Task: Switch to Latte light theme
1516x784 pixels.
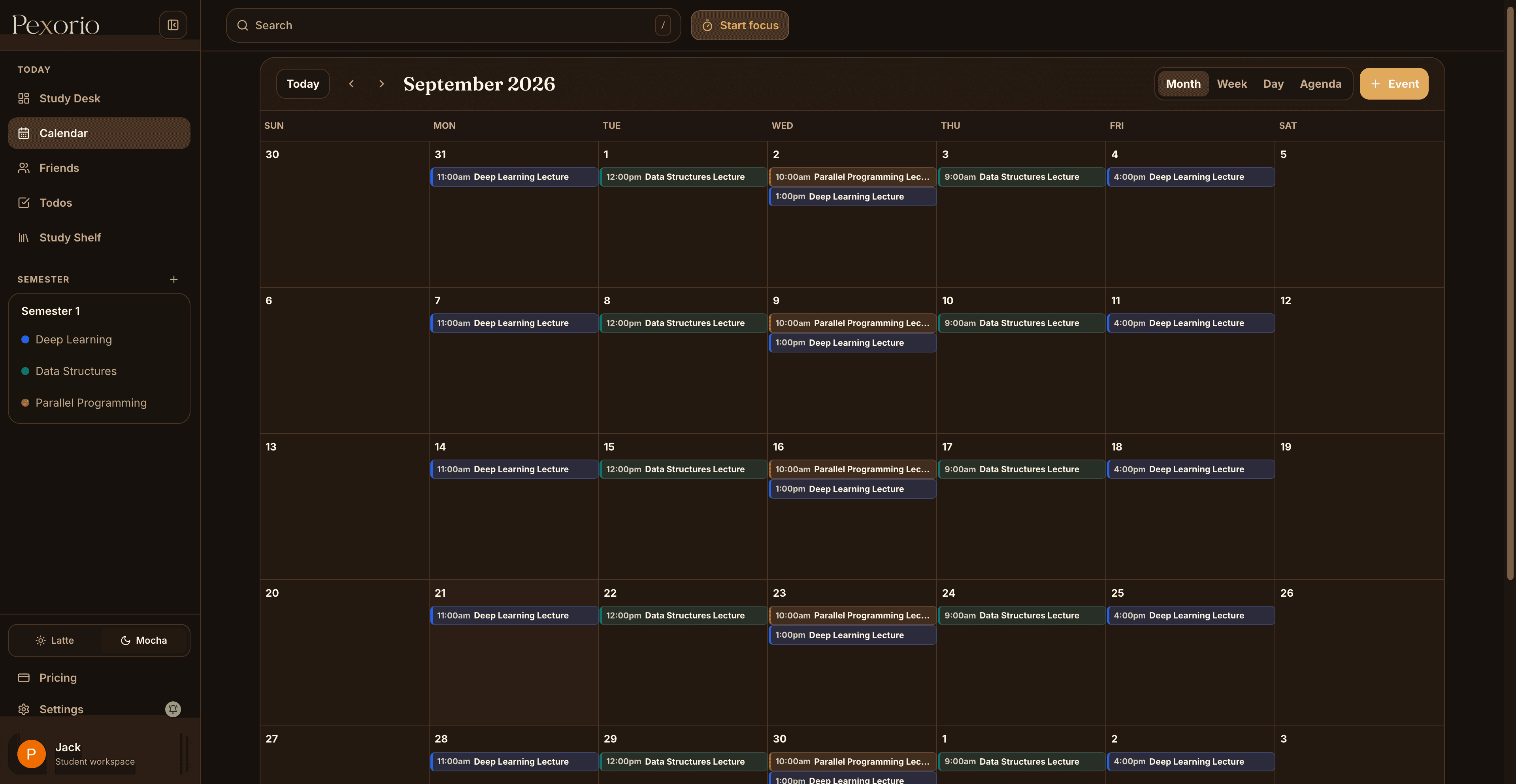Action: coord(55,640)
